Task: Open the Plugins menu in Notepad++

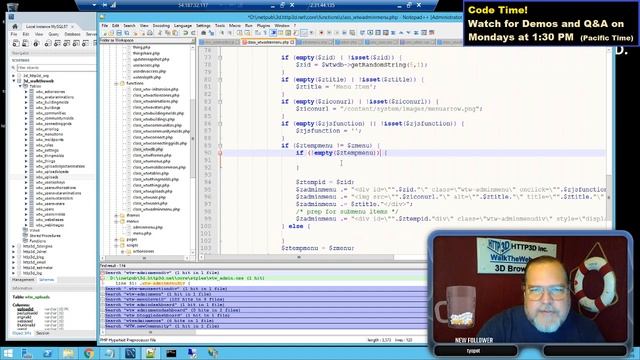Action: 264,26
